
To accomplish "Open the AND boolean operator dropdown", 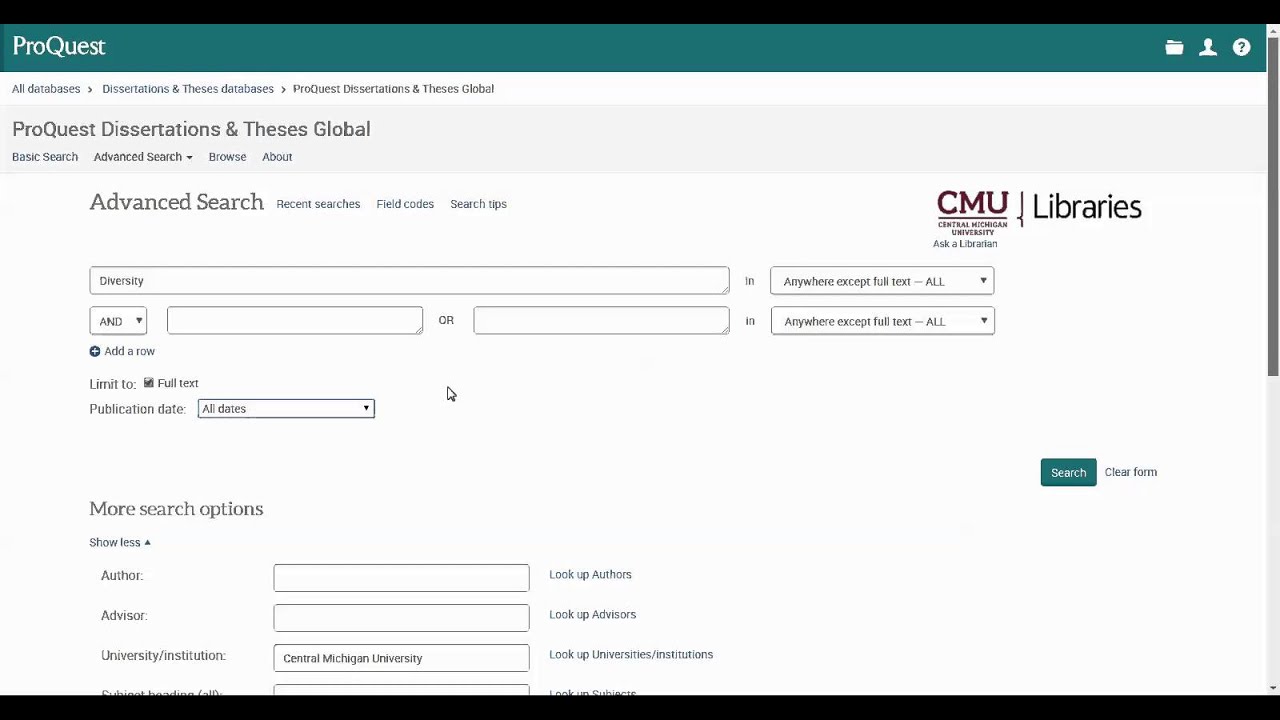I will [x=118, y=321].
